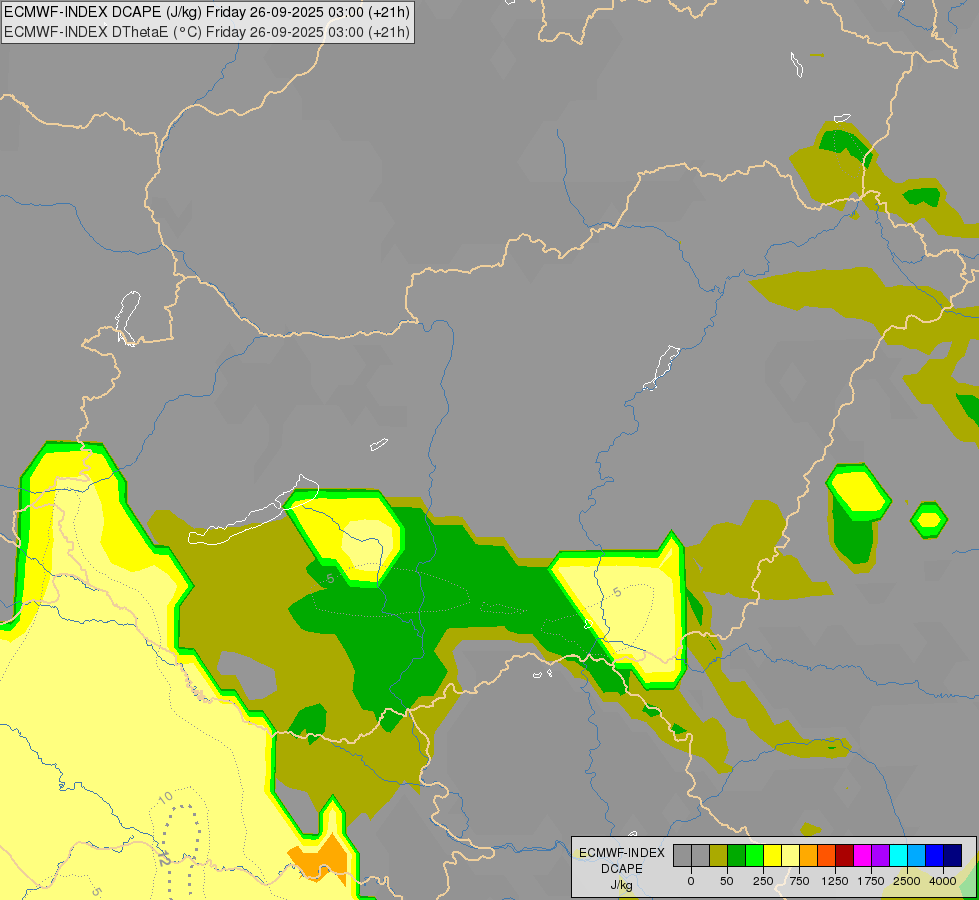Image resolution: width=979 pixels, height=900 pixels.
Task: Click the orange DCAPE patch on the map
Action: 320,859
